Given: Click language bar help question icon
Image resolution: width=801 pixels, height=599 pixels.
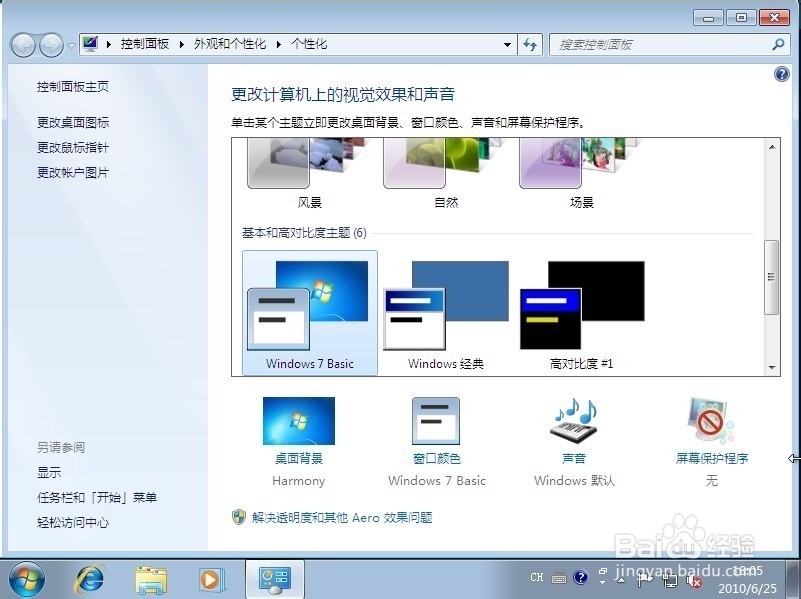Looking at the screenshot, I should (580, 578).
